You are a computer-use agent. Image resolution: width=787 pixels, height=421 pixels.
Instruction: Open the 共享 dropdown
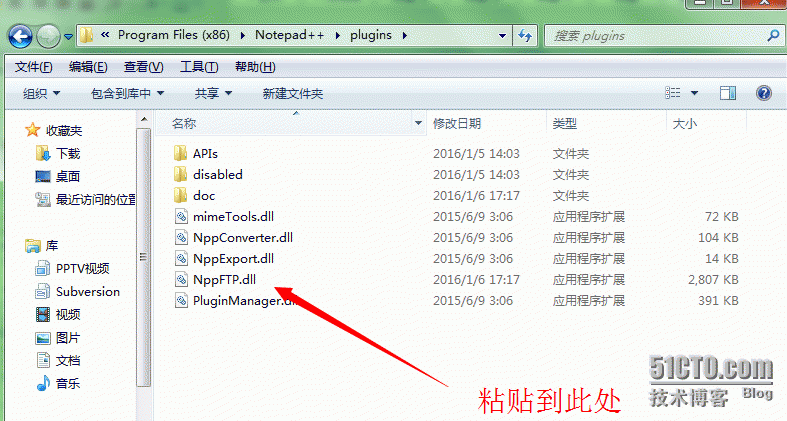point(213,93)
